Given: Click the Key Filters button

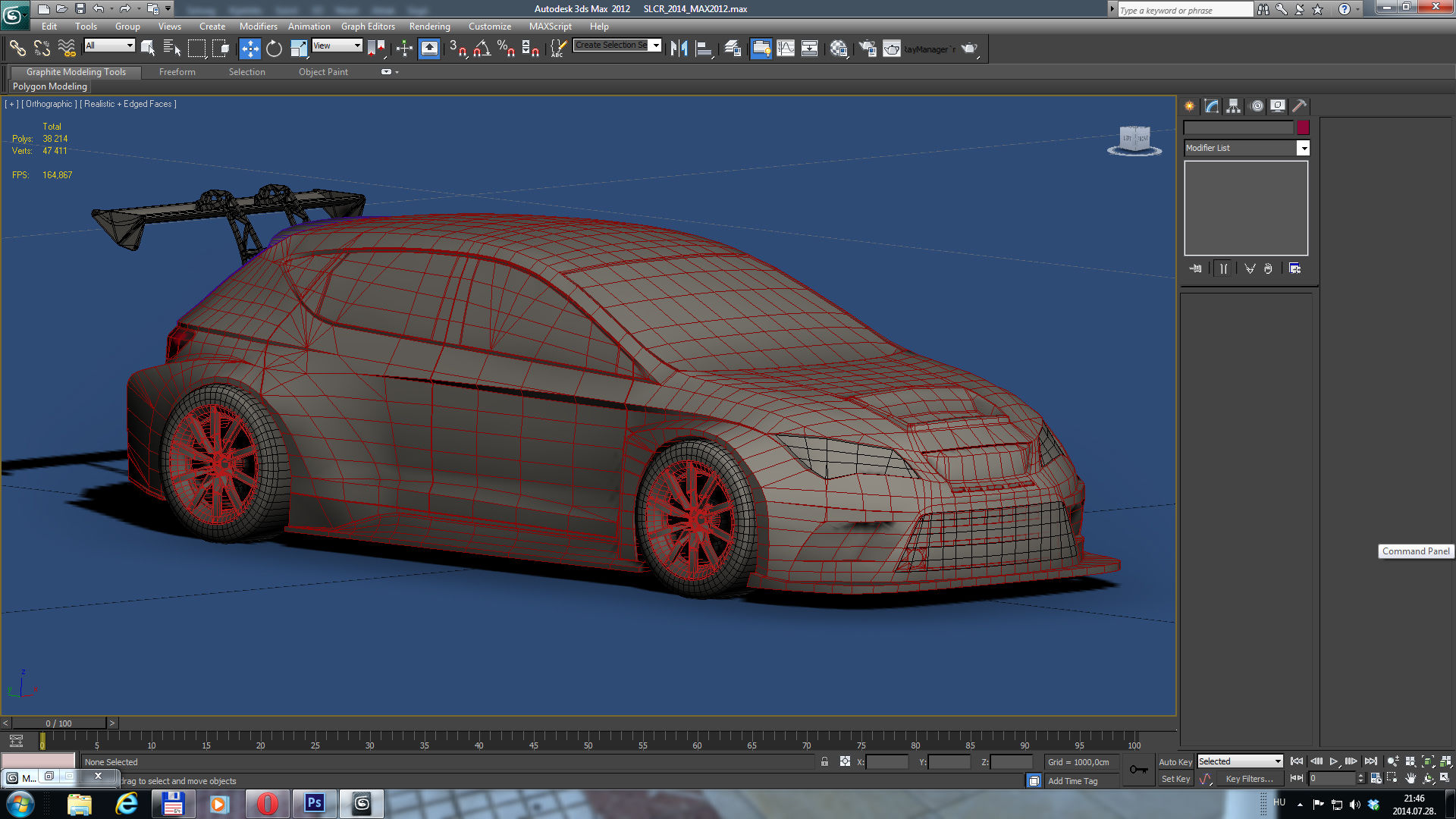Looking at the screenshot, I should [x=1249, y=779].
